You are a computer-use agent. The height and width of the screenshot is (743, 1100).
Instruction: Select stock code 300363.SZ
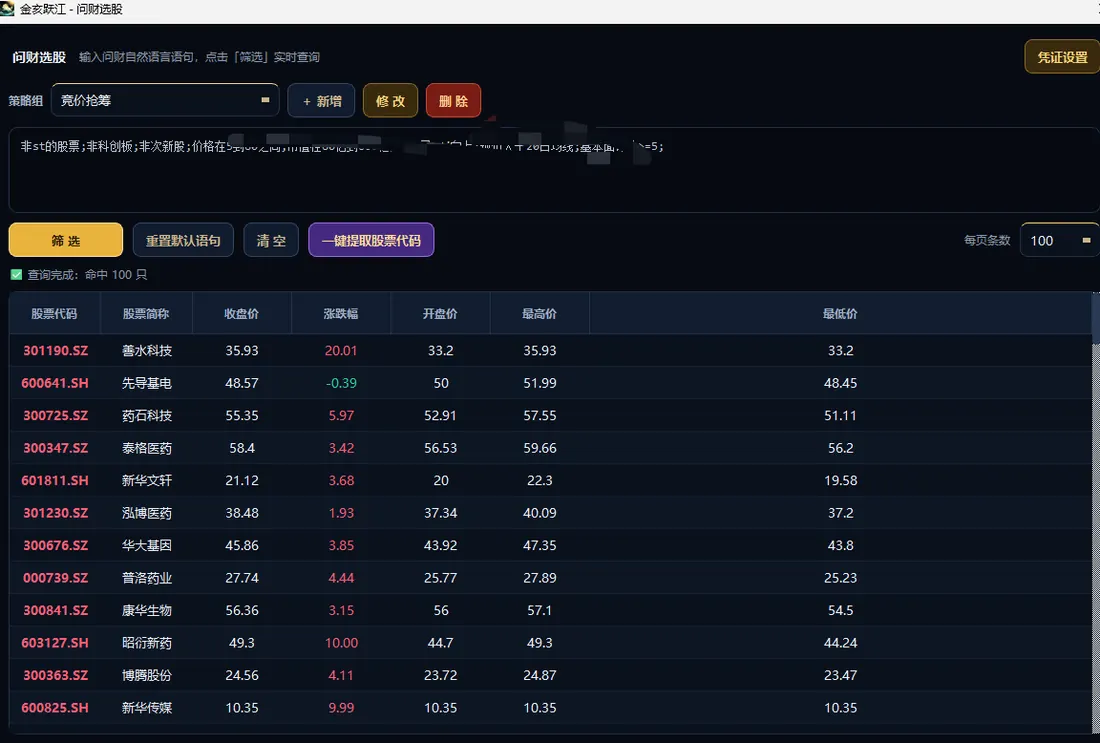coord(55,675)
